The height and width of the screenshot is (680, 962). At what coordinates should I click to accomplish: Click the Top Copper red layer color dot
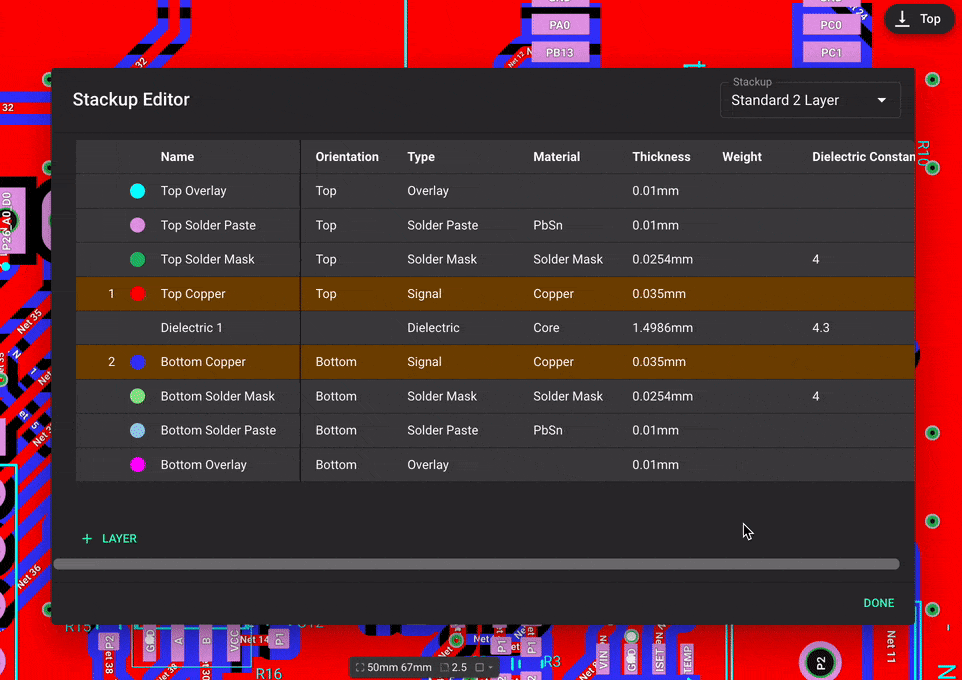[x=137, y=293]
